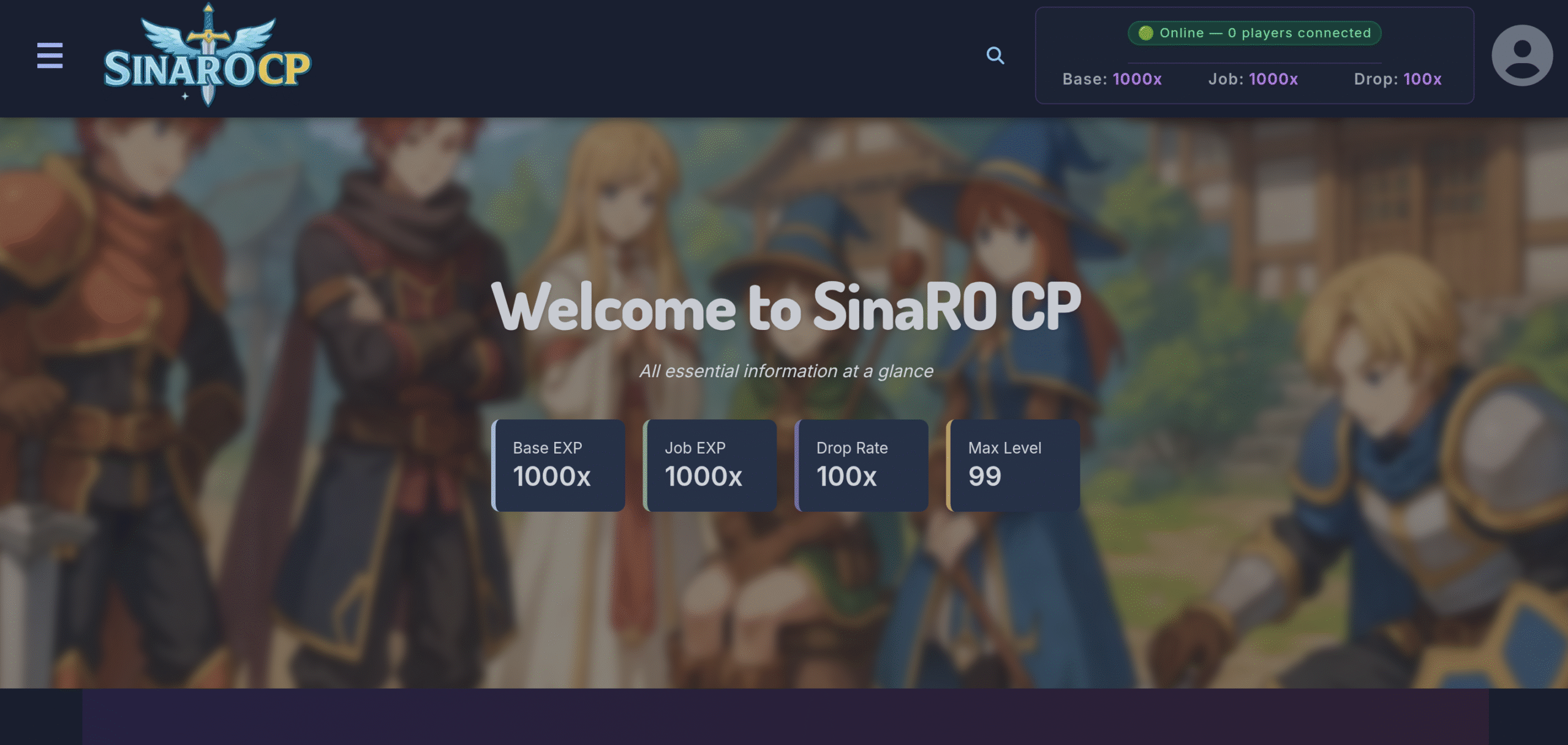Click the Drop 100x header rate
Screen dimensions: 1568x745
tap(1397, 79)
